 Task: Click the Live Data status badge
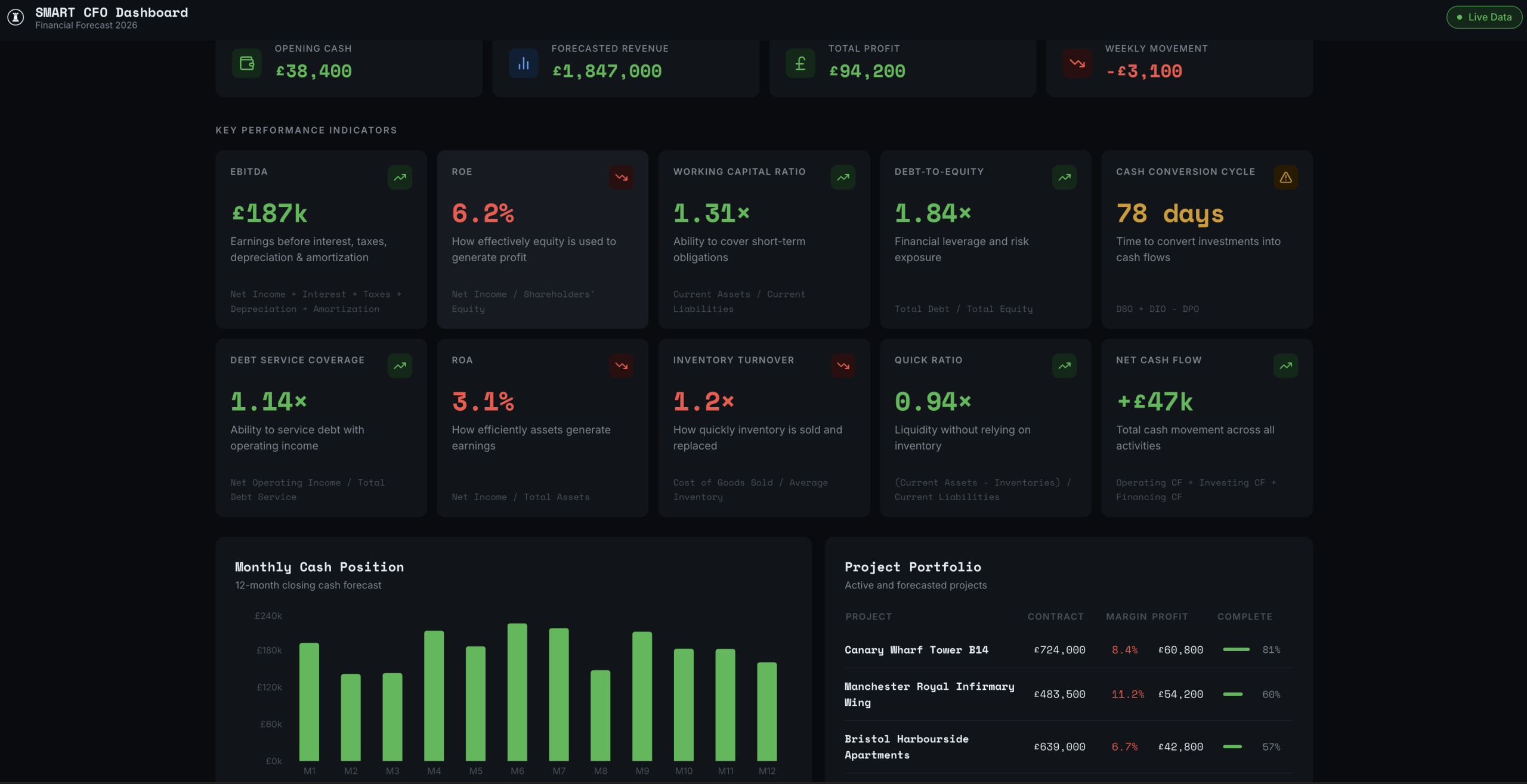[x=1483, y=17]
